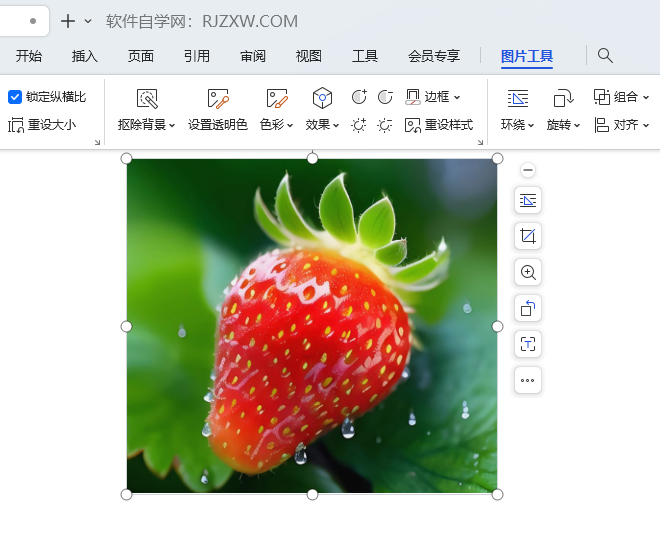Click the new tab plus button
660x540 pixels.
coord(68,21)
